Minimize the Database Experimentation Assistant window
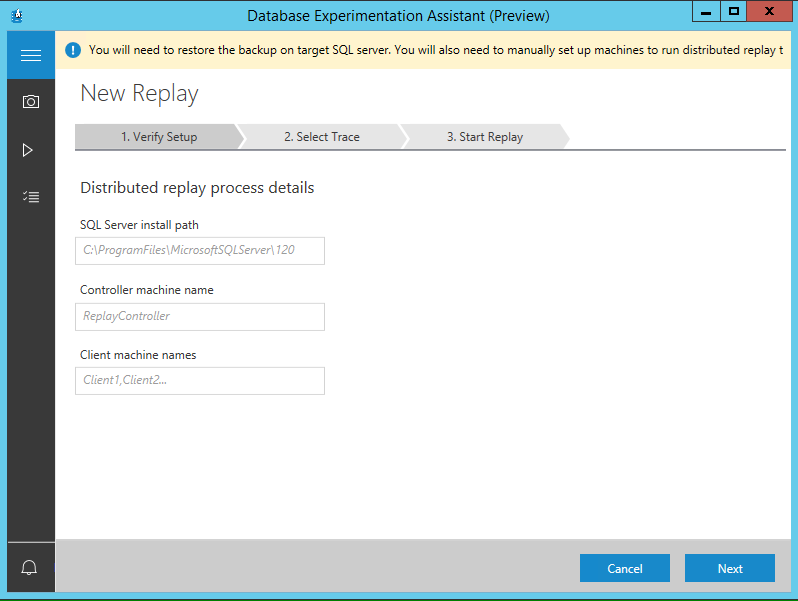The image size is (798, 601). (x=705, y=11)
